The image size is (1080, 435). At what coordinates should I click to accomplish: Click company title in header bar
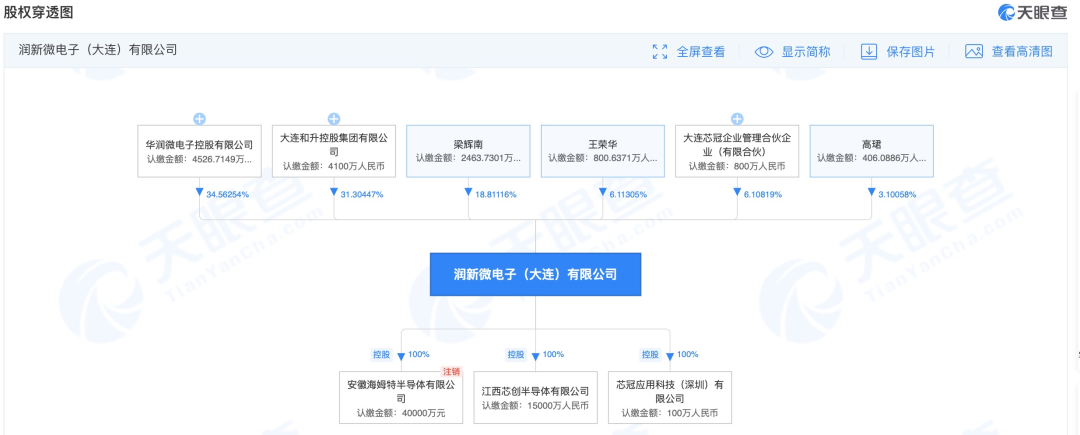click(x=98, y=50)
